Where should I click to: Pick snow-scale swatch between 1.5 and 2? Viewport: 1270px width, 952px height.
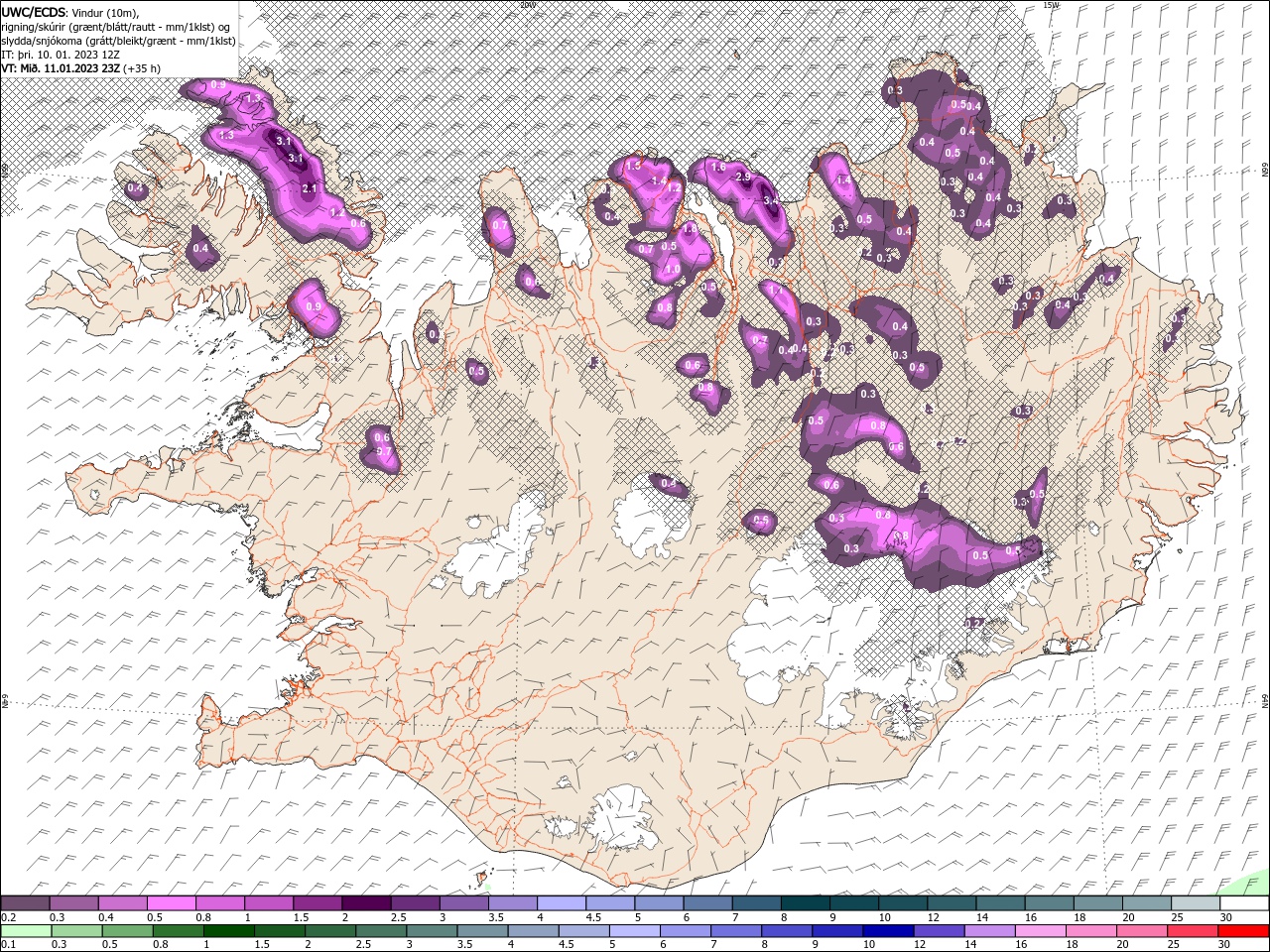tap(317, 903)
